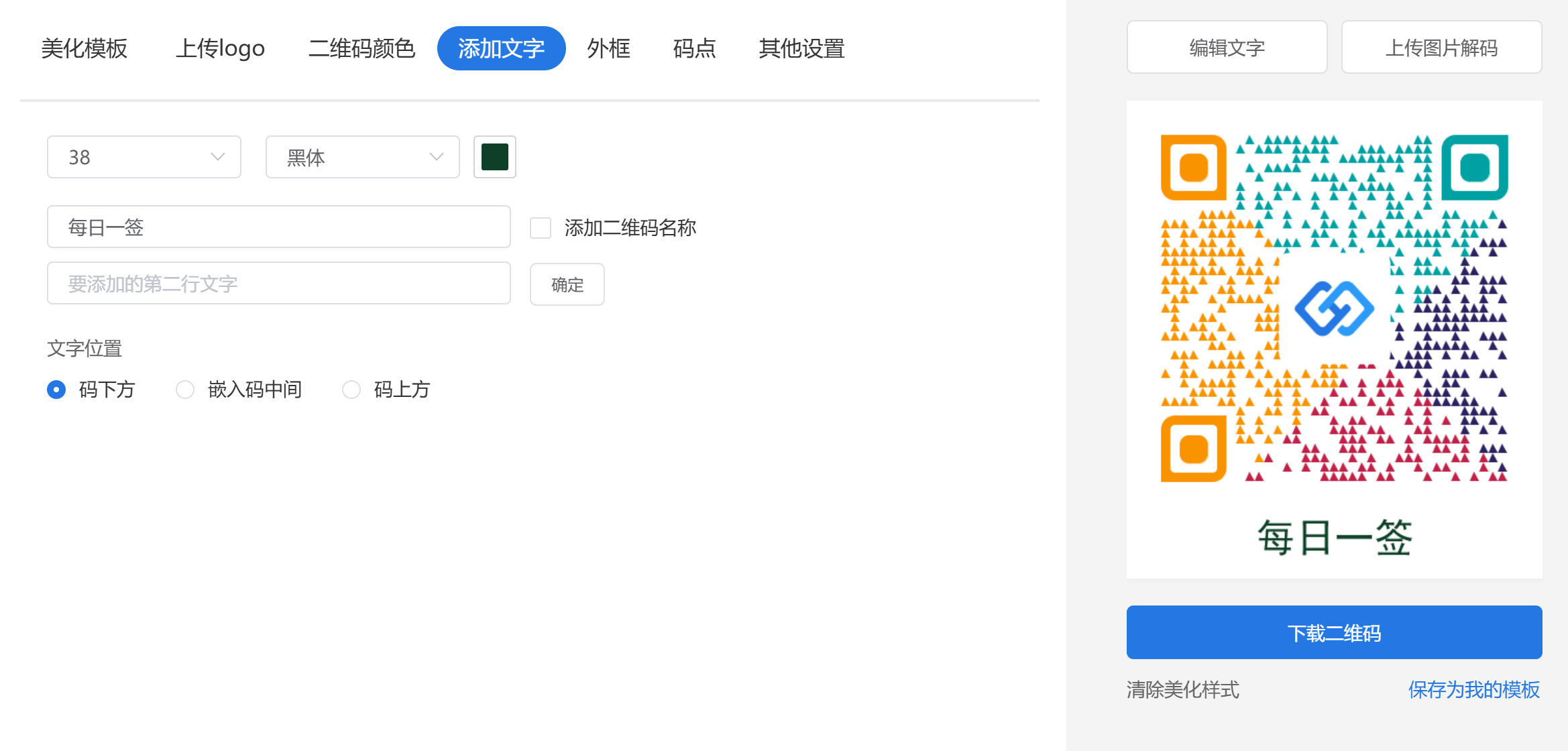Viewport: 1568px width, 751px height.
Task: Choose the 码上方 text position
Action: tap(351, 390)
